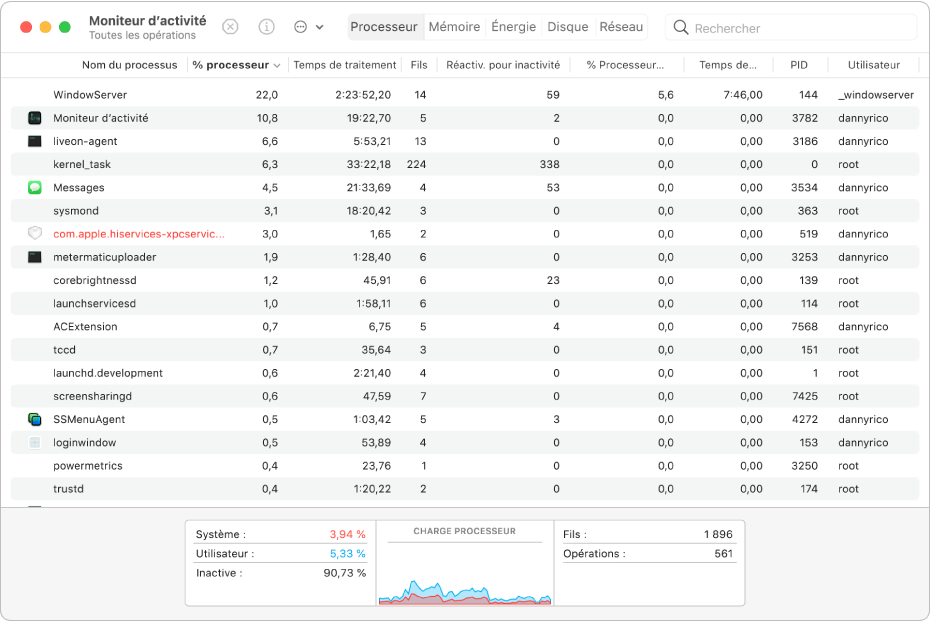Click the process info (i) toolbar icon
This screenshot has height=622, width=931.
click(x=267, y=27)
